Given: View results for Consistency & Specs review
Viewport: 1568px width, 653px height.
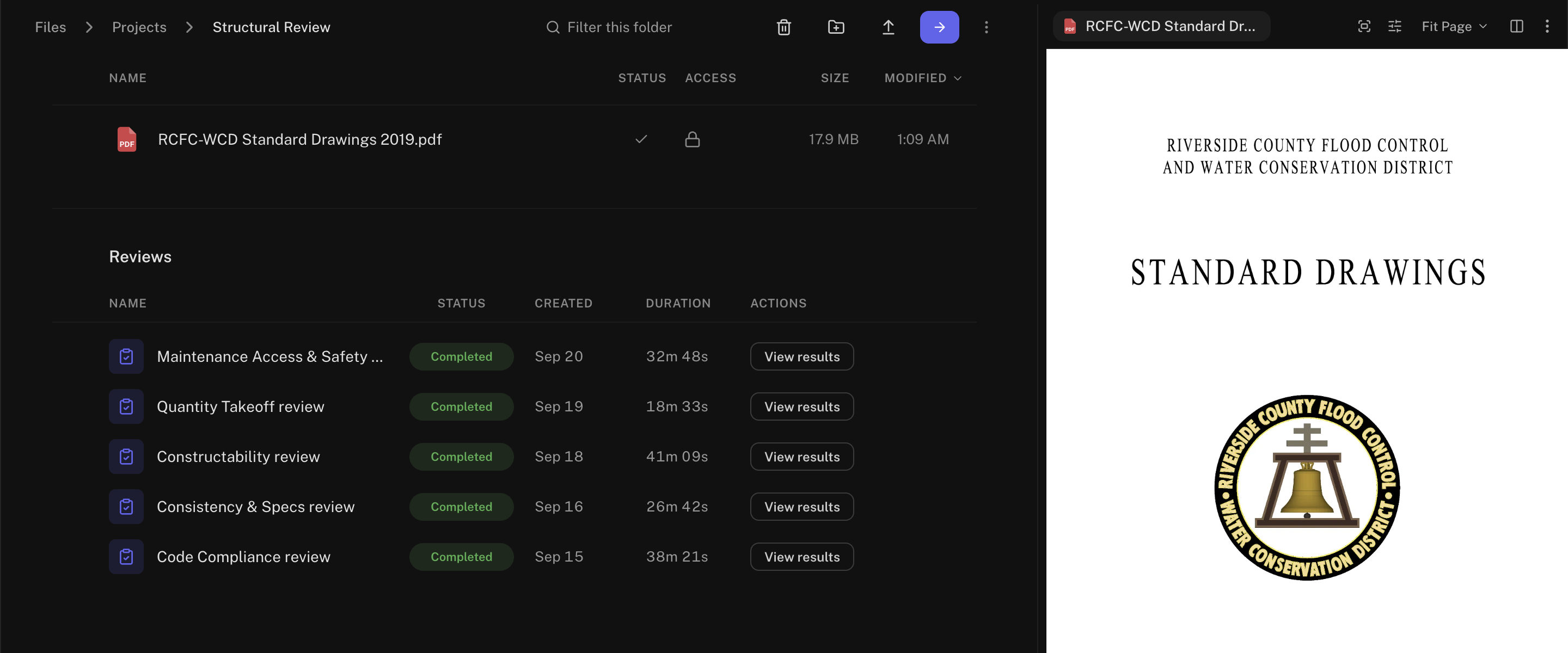Looking at the screenshot, I should (x=801, y=507).
